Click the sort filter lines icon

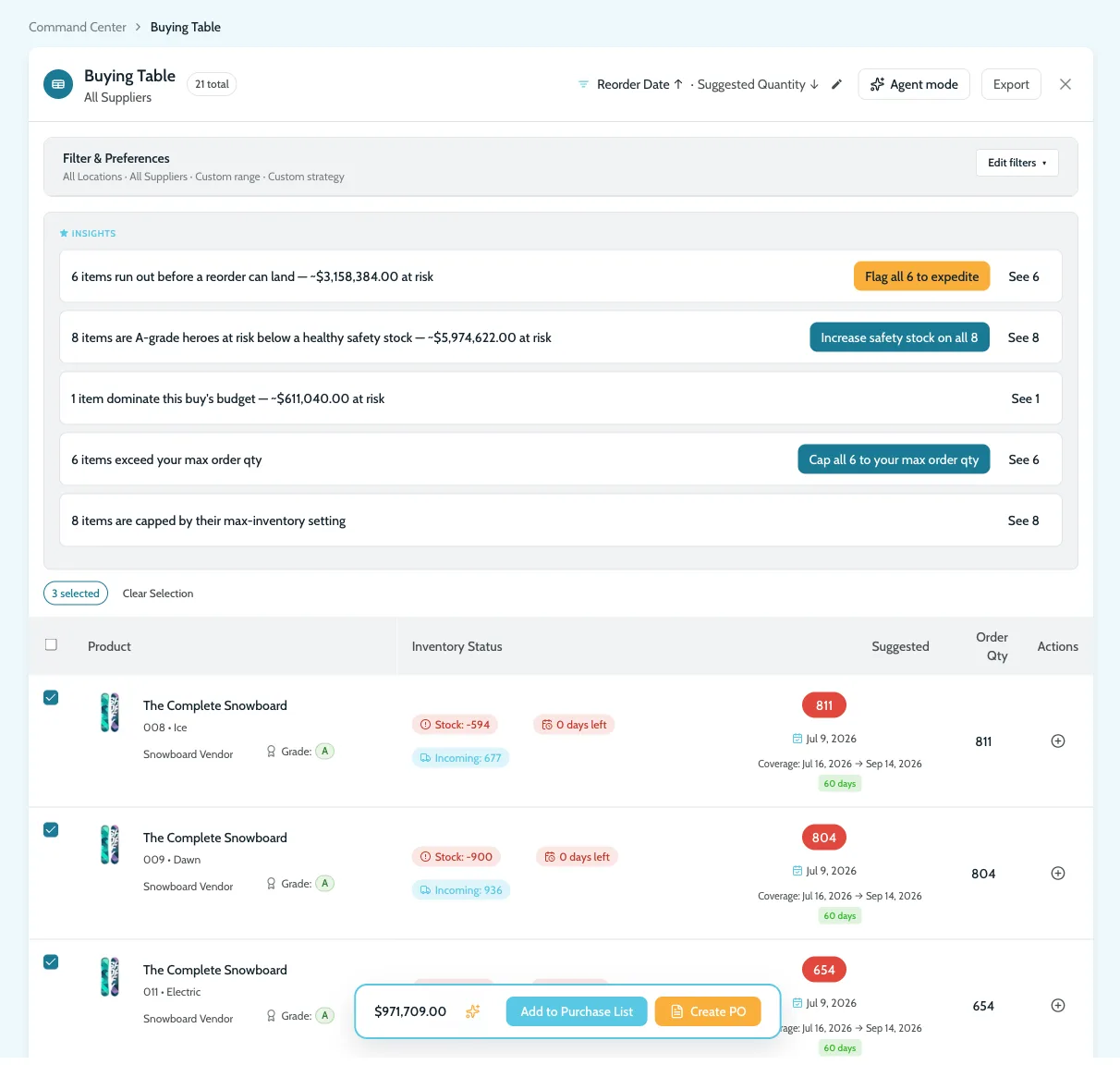(583, 84)
